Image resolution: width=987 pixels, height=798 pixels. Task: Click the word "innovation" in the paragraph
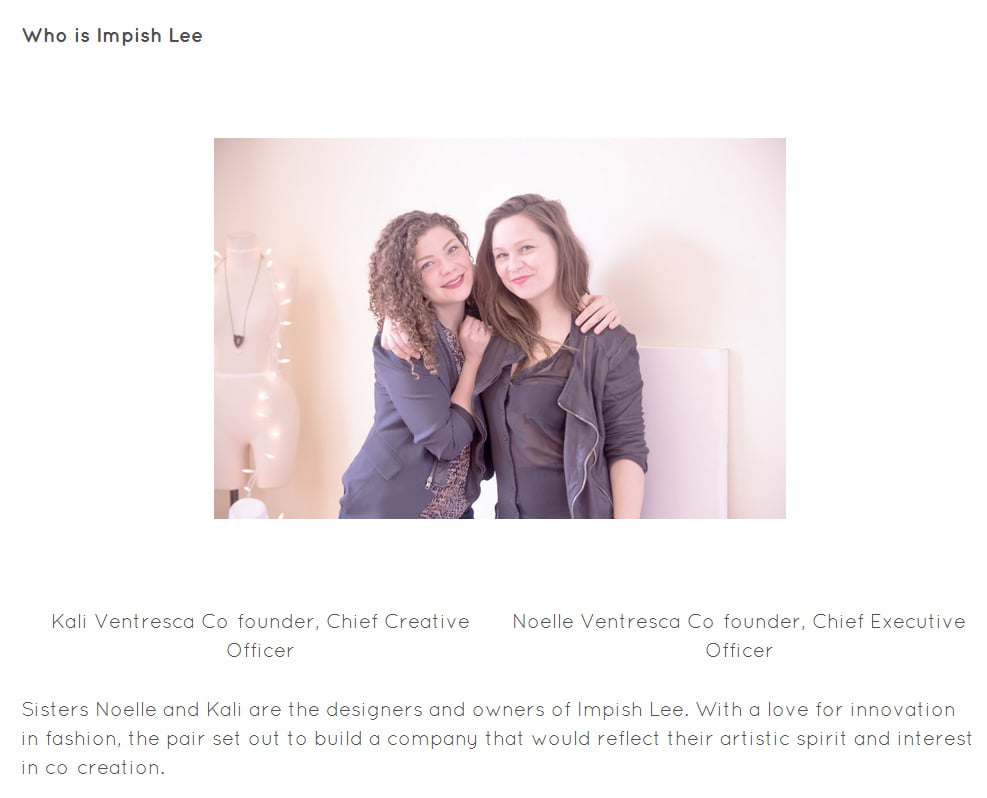tap(903, 710)
